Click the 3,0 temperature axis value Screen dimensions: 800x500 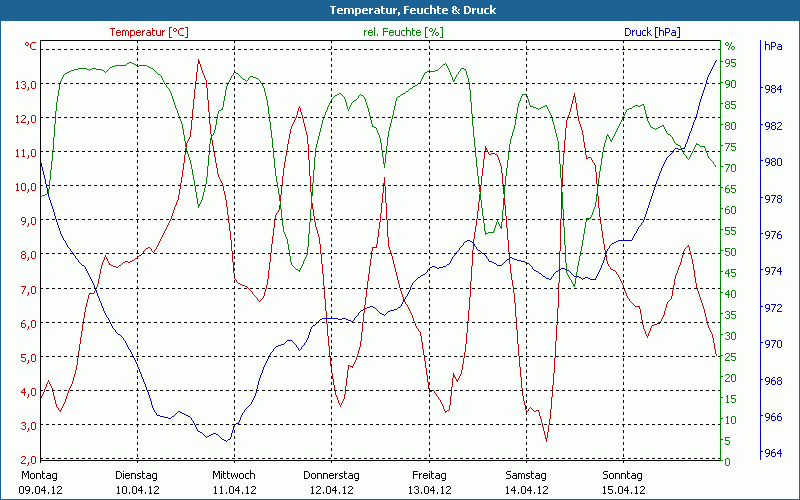coord(28,426)
